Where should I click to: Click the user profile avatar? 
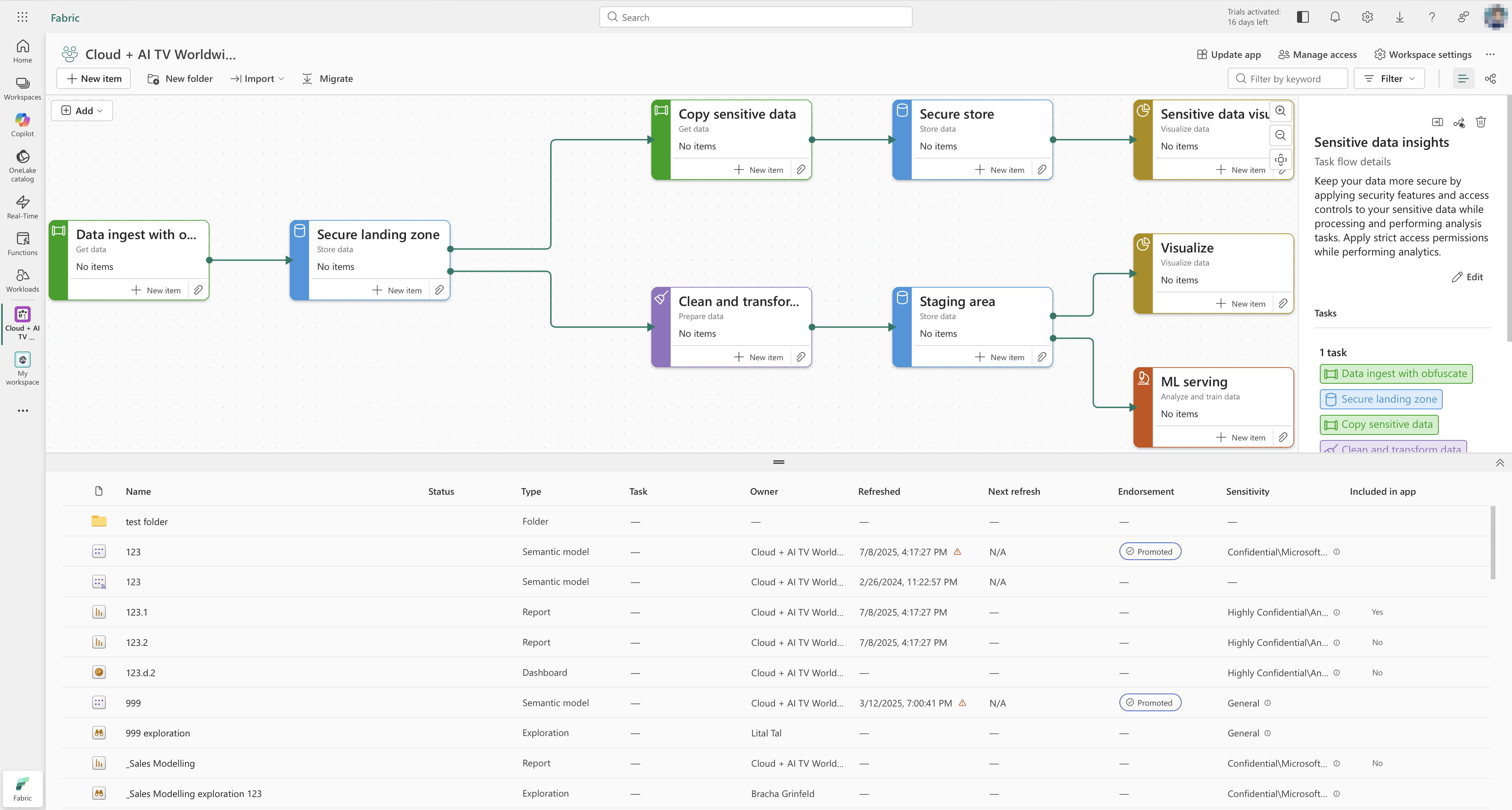click(x=1496, y=17)
